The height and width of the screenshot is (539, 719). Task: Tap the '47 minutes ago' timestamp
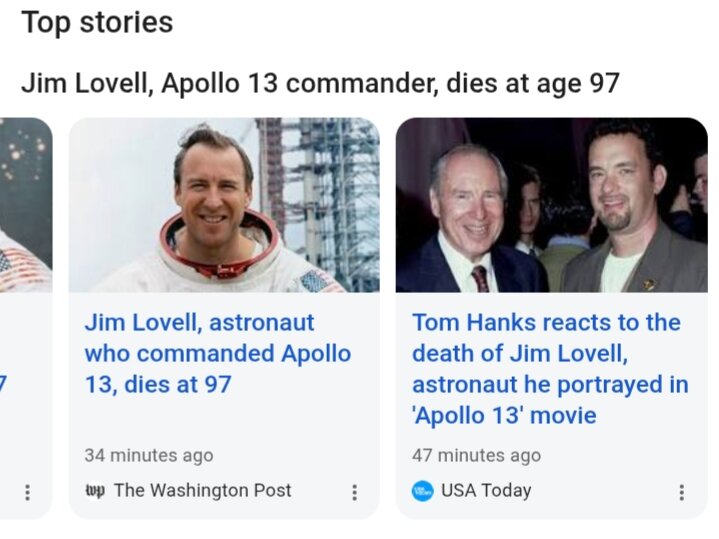click(476, 456)
